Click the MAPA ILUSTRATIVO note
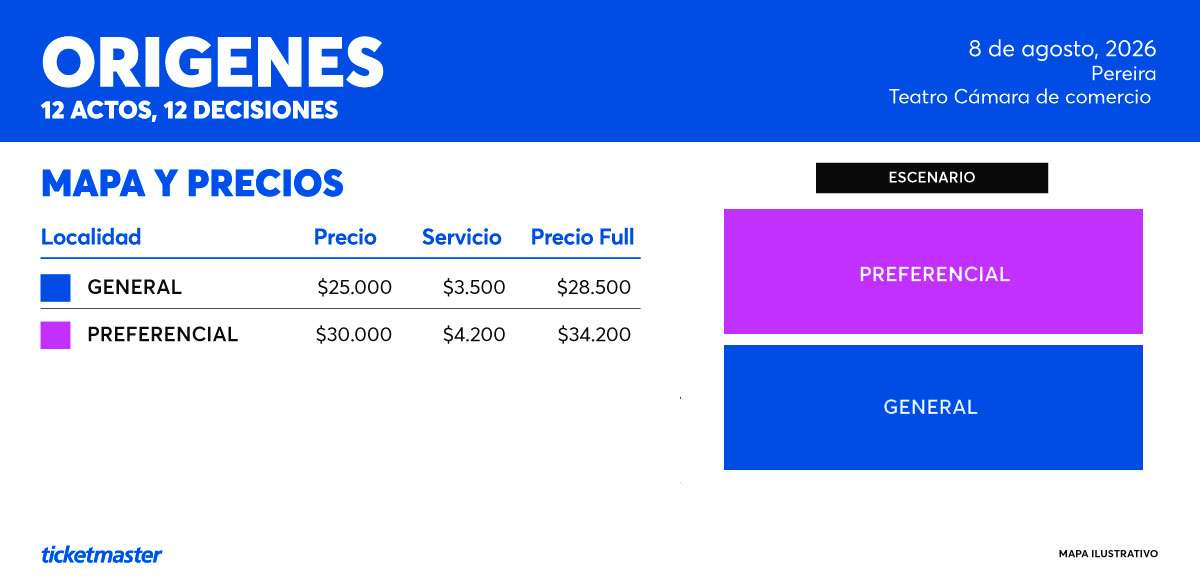The image size is (1200, 580). pyautogui.click(x=1108, y=553)
